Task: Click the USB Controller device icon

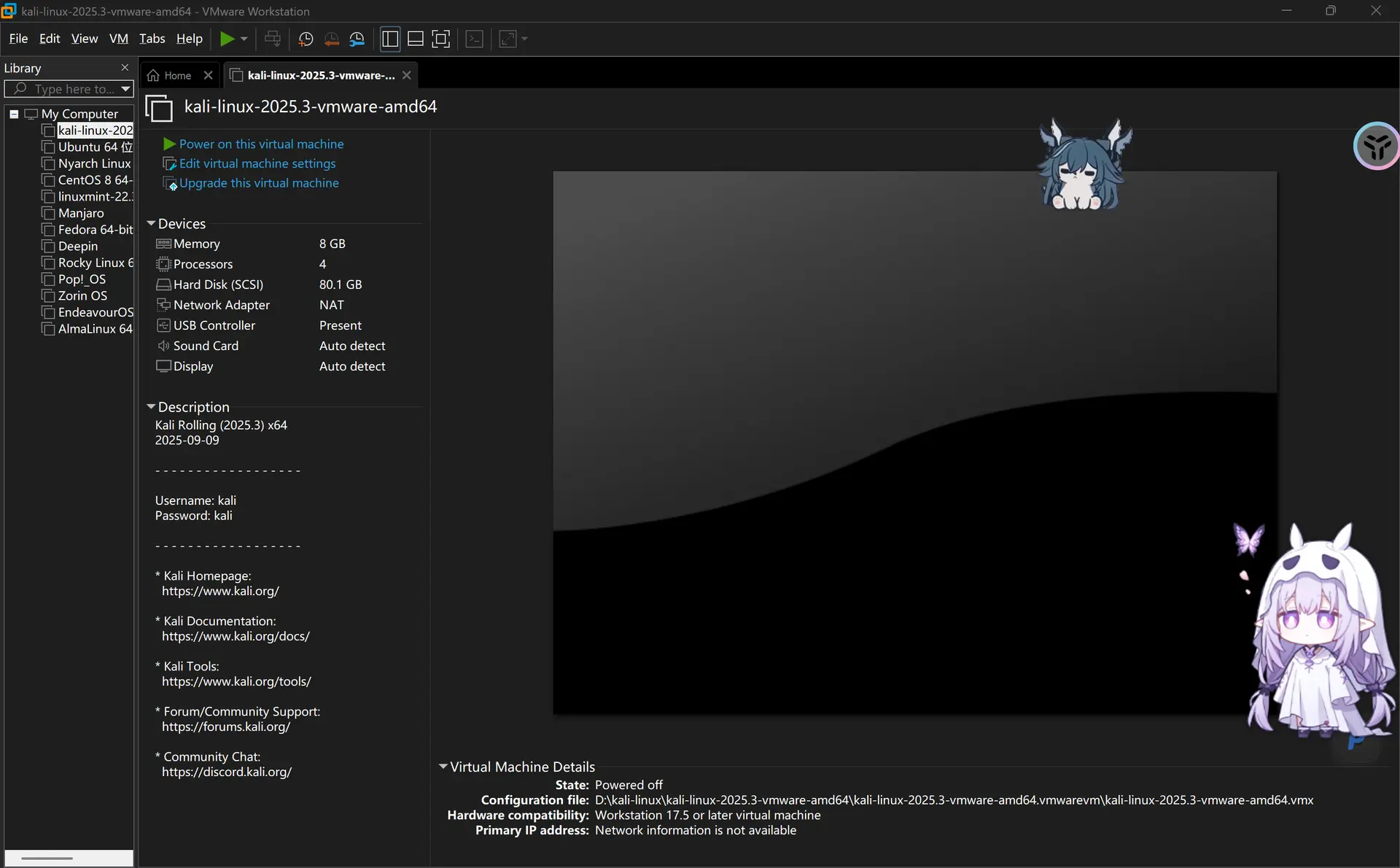Action: [x=164, y=325]
